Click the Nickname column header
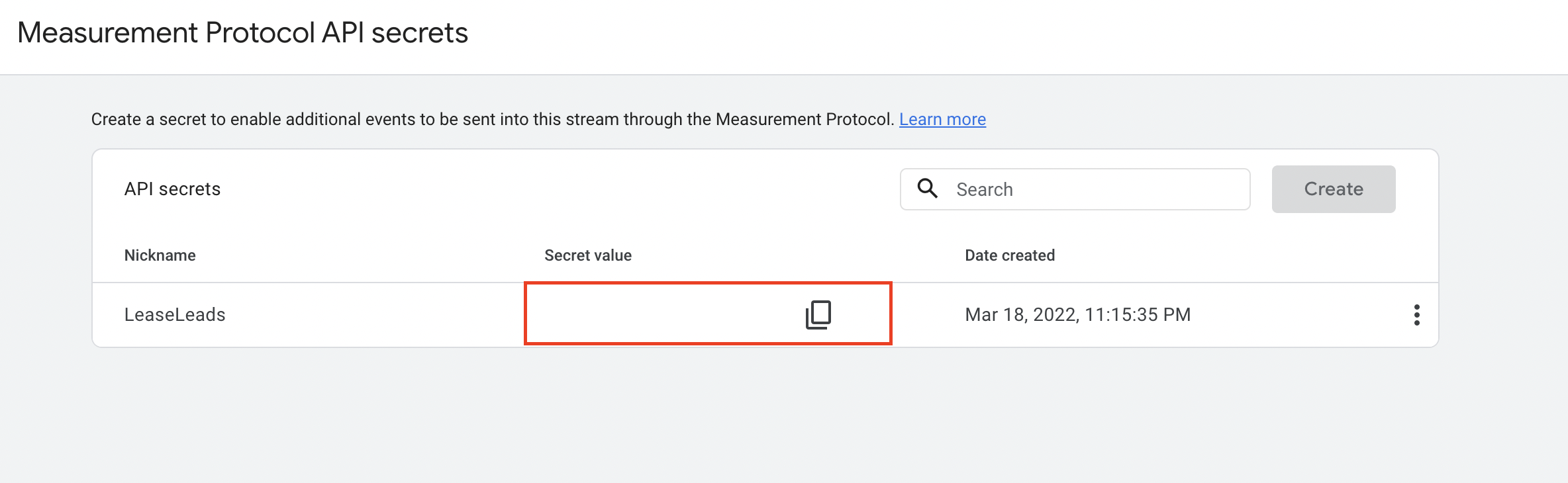Viewport: 1568px width, 483px height. click(x=160, y=255)
